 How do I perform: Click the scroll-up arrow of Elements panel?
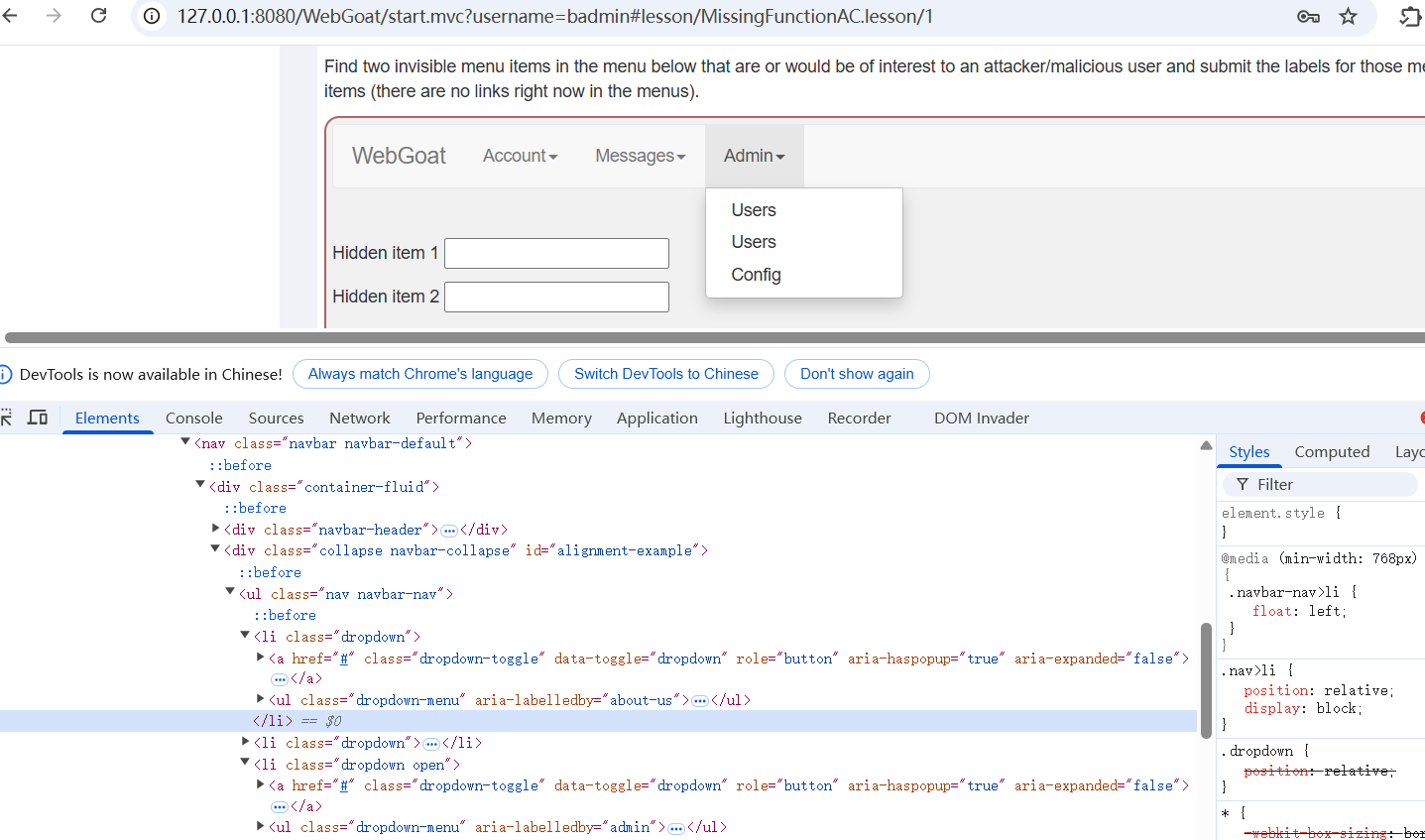pos(1206,445)
